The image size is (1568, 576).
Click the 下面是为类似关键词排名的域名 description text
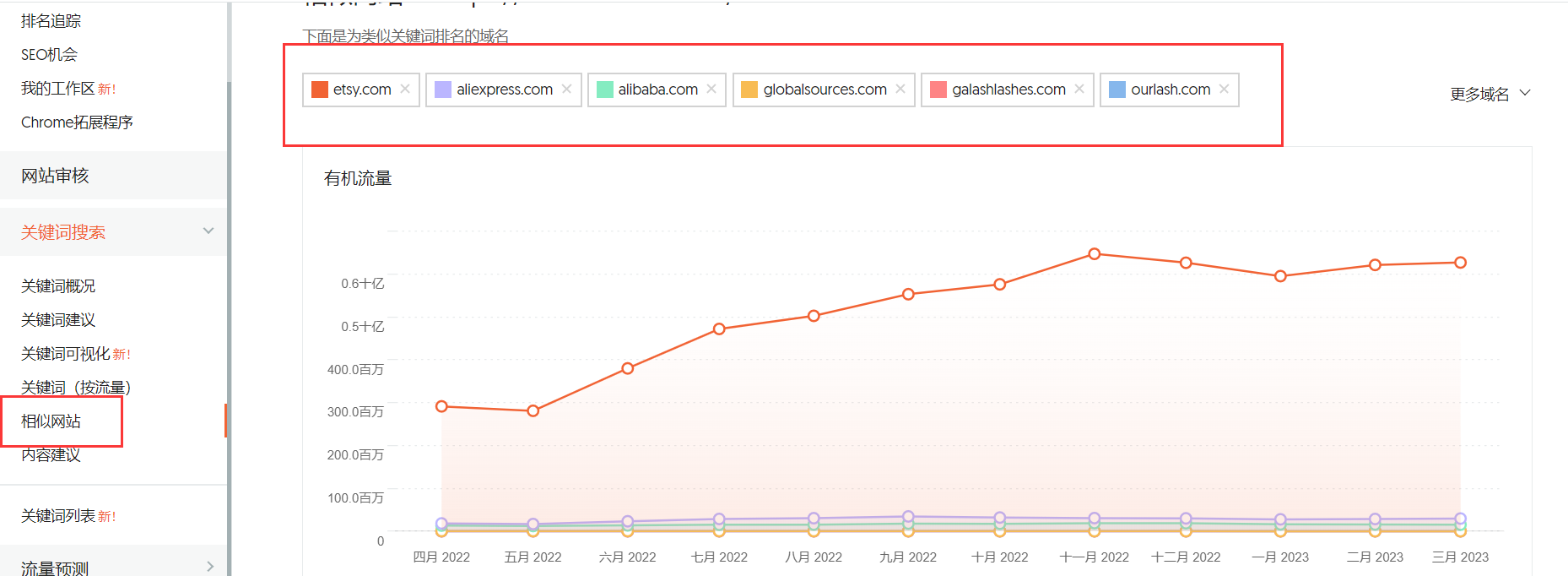coord(406,36)
